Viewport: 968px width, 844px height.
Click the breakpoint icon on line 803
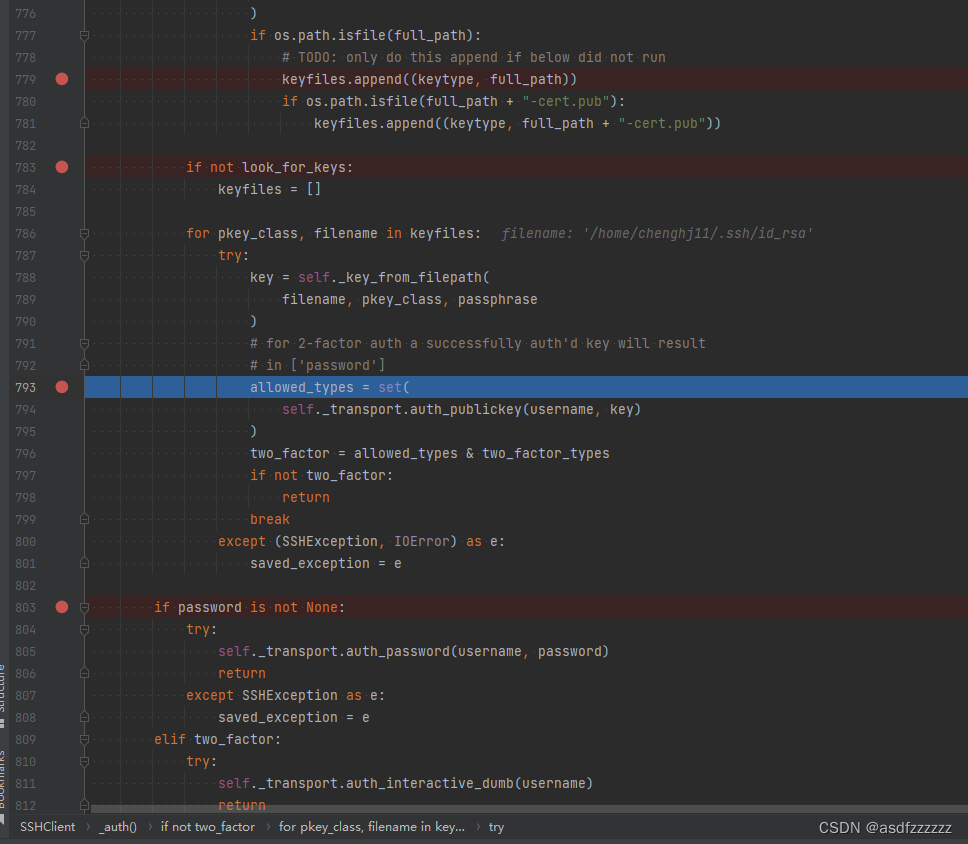61,607
